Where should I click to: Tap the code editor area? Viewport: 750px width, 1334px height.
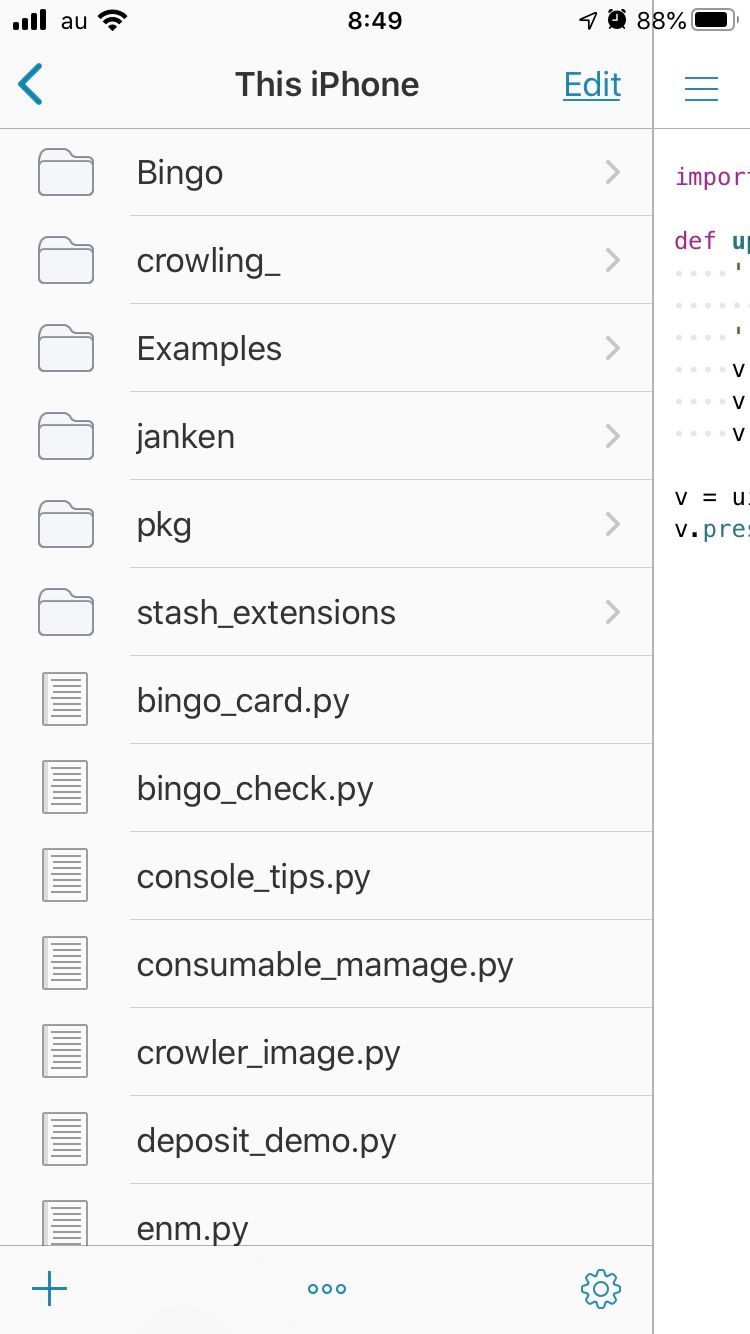(703, 700)
